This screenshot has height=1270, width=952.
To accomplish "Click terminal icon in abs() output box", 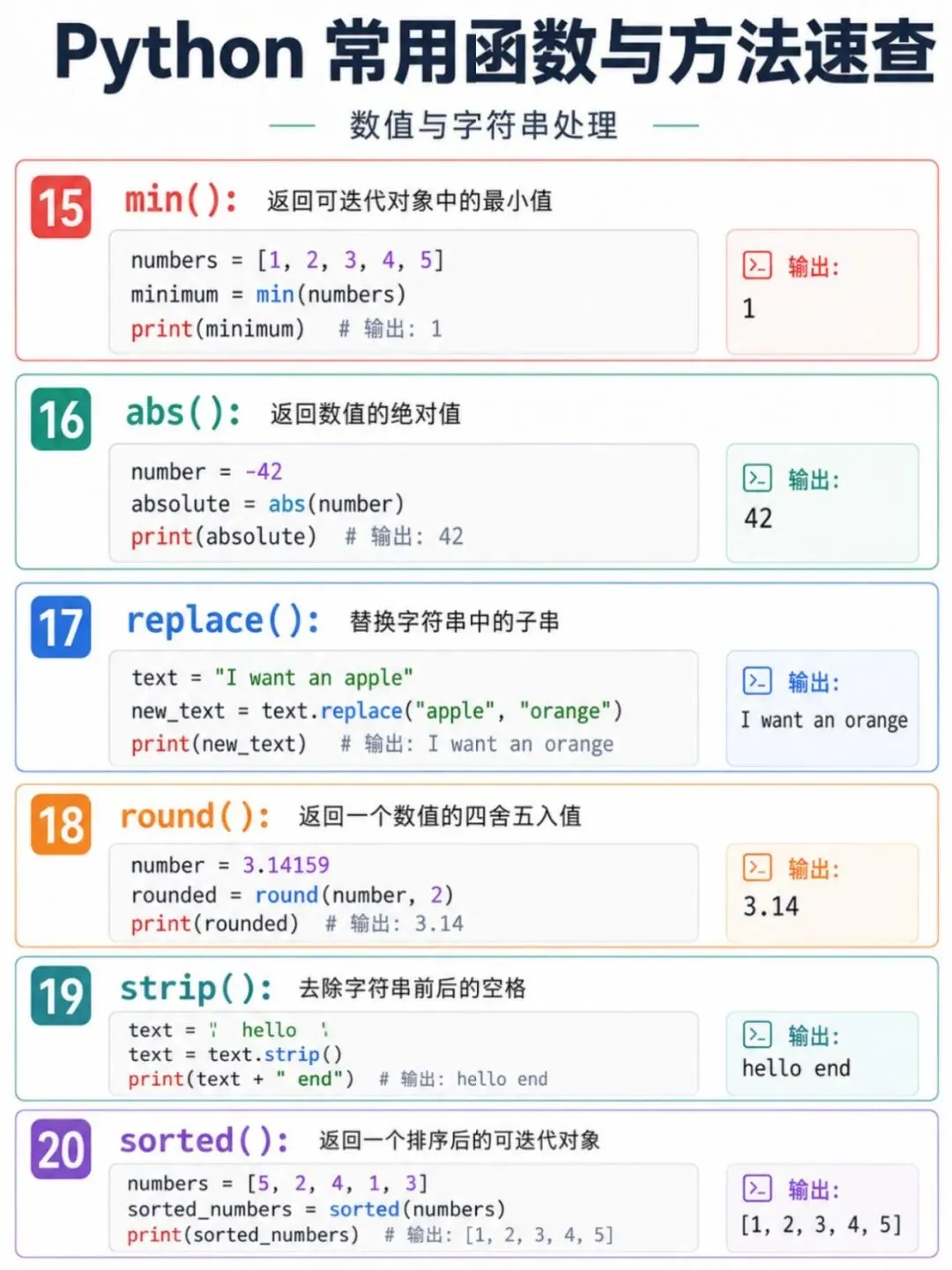I will point(757,479).
